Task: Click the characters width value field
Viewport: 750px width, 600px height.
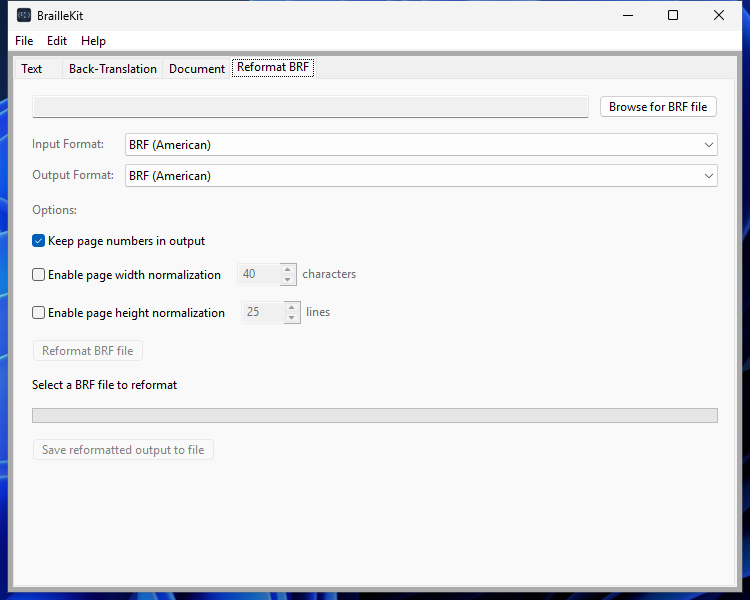Action: pyautogui.click(x=259, y=274)
